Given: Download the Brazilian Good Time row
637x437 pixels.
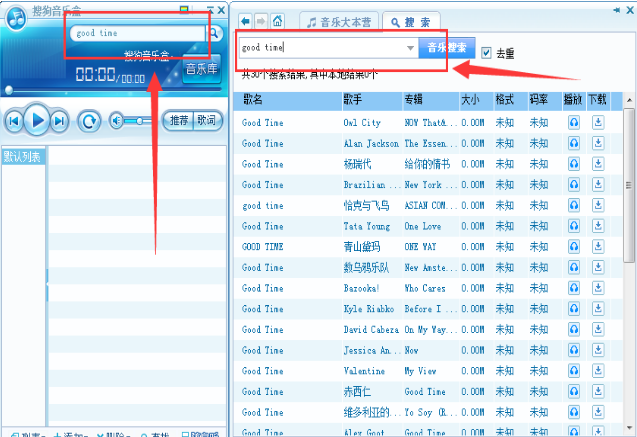Looking at the screenshot, I should pyautogui.click(x=598, y=184).
